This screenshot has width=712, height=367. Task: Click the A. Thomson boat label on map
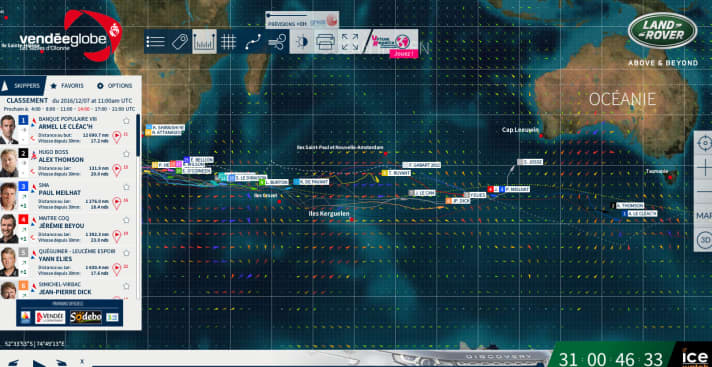[627, 206]
